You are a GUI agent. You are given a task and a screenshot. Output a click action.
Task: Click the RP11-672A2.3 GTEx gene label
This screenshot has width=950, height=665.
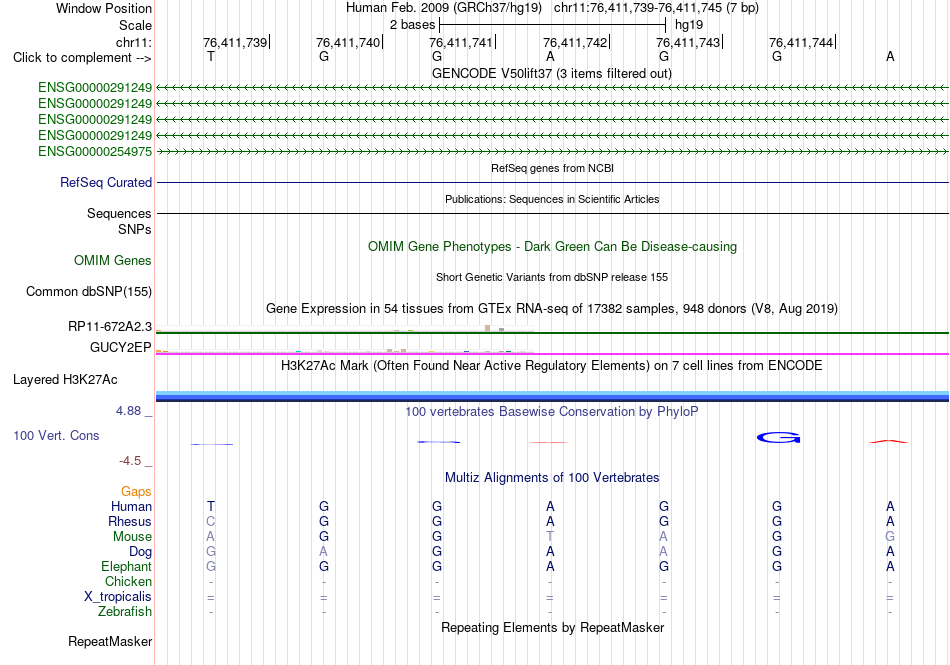coord(110,326)
